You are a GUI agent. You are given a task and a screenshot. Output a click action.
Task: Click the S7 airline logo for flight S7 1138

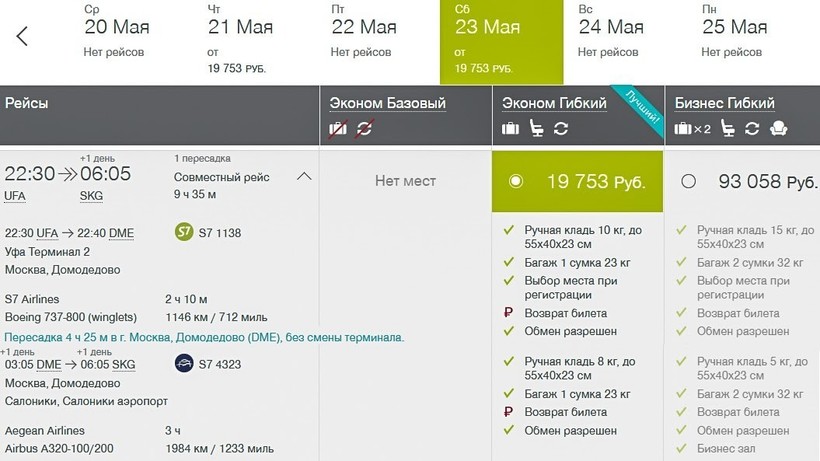coord(183,232)
